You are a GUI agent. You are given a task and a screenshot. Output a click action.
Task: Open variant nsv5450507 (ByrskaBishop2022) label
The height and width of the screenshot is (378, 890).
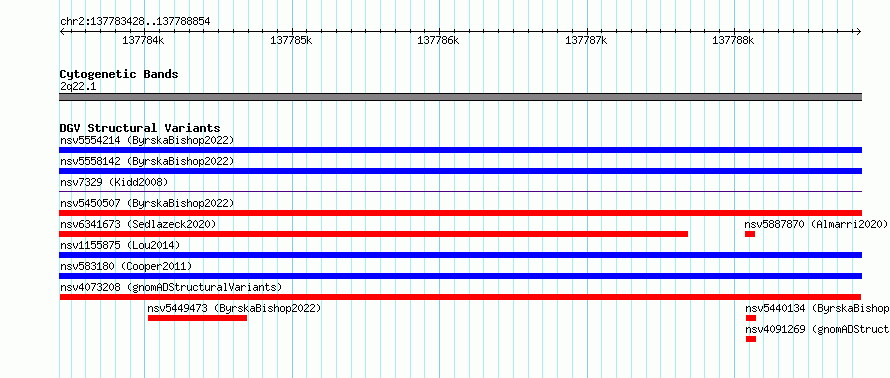pos(147,203)
